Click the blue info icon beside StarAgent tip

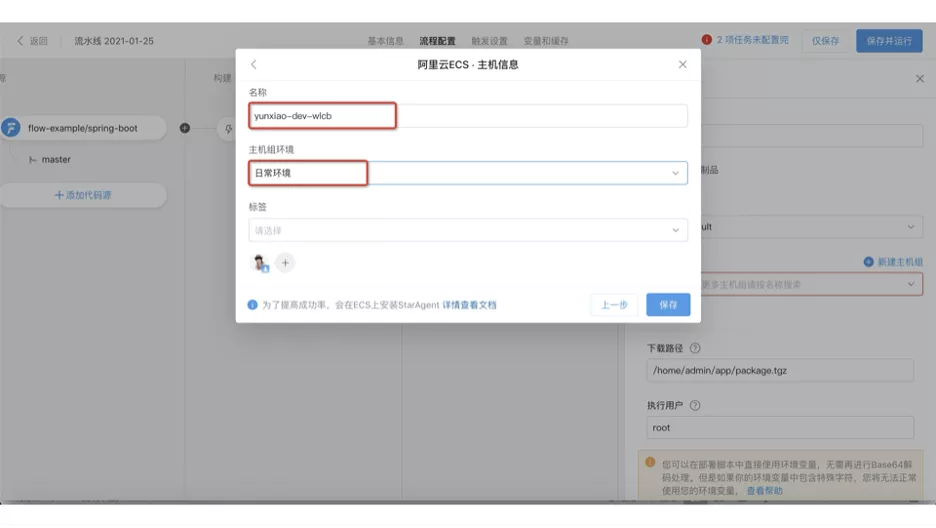[x=253, y=305]
